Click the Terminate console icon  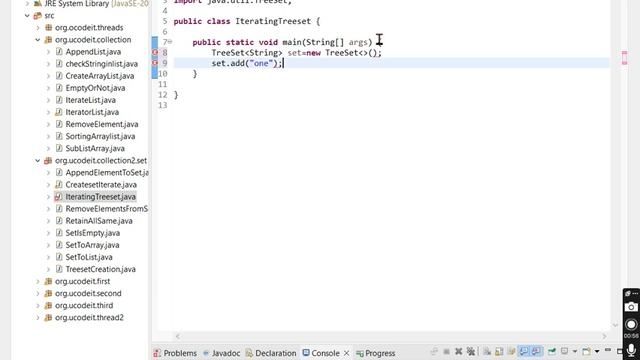(x=447, y=351)
